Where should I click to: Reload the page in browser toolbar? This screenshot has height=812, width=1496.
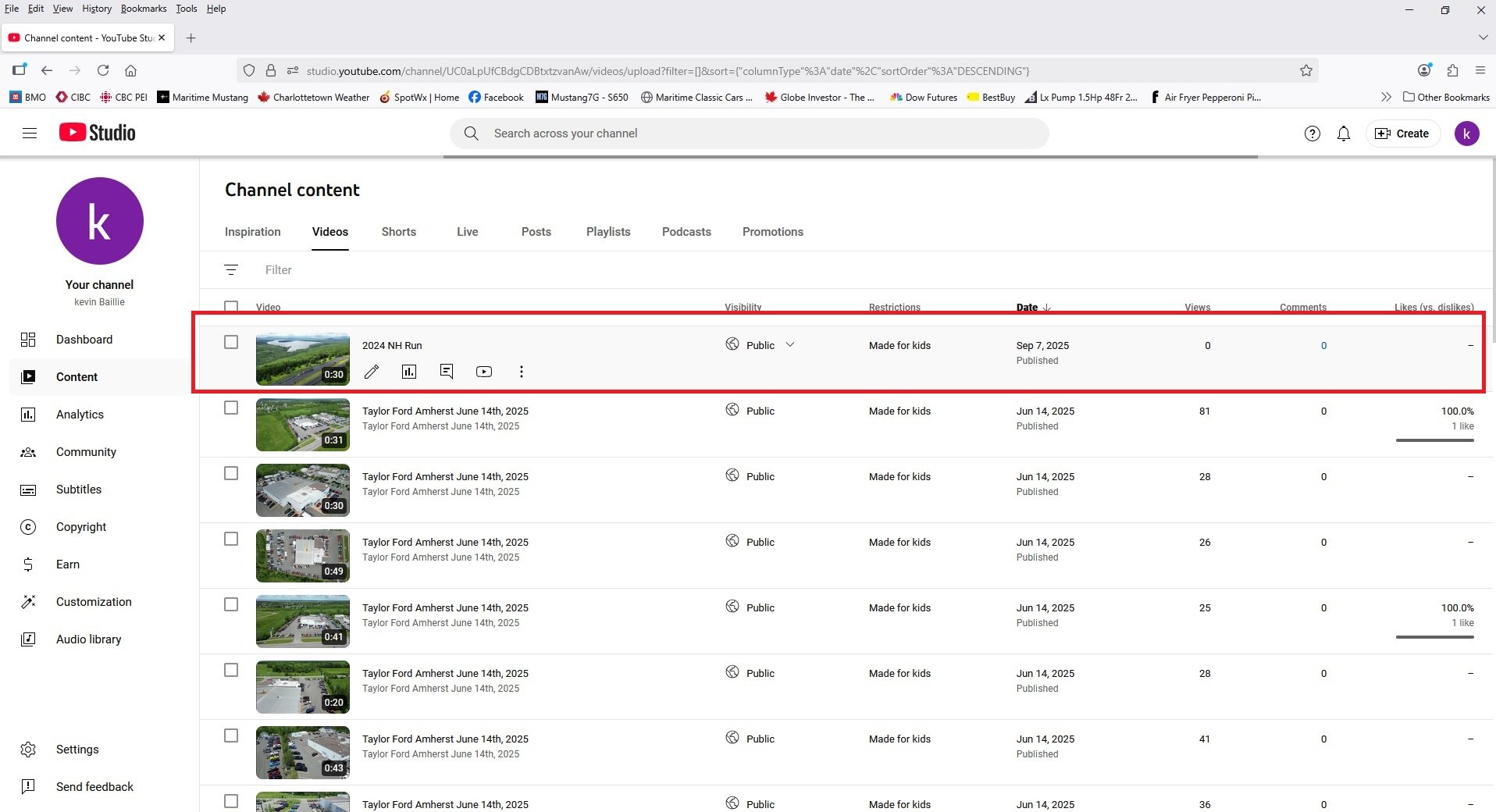click(x=103, y=70)
